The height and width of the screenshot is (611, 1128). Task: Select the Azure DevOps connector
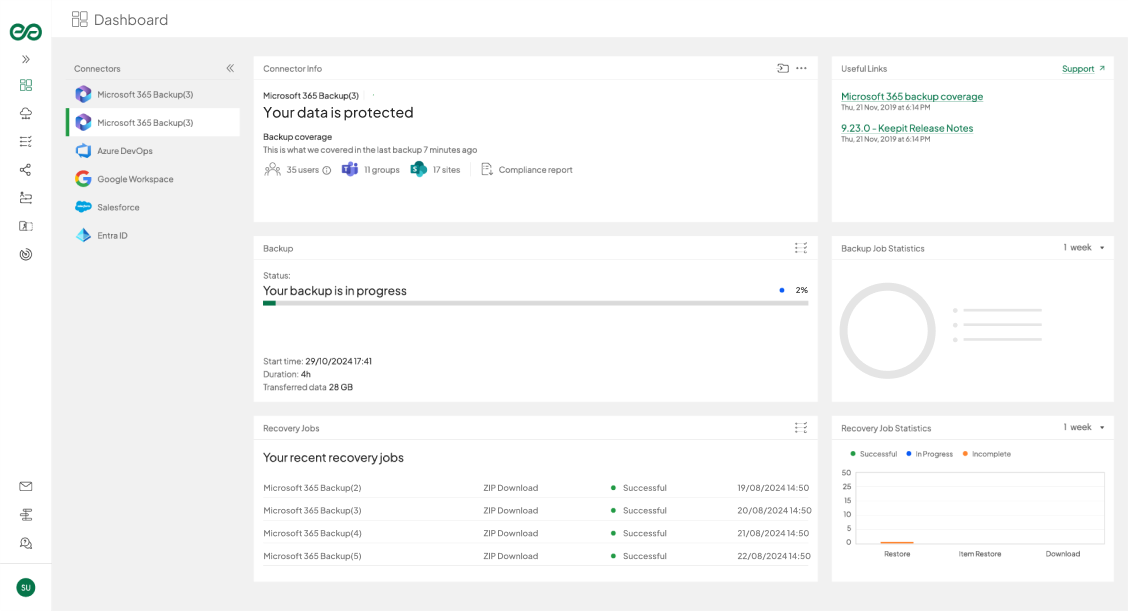pos(153,150)
